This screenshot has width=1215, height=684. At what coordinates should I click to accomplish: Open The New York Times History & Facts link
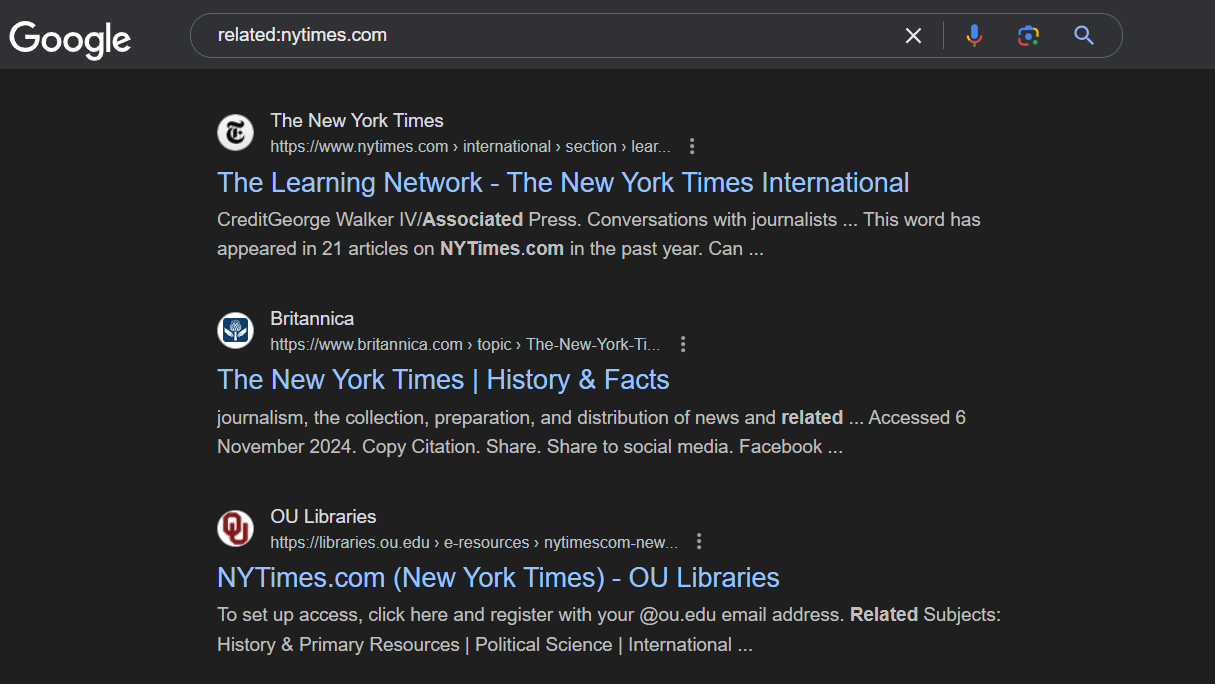(443, 380)
